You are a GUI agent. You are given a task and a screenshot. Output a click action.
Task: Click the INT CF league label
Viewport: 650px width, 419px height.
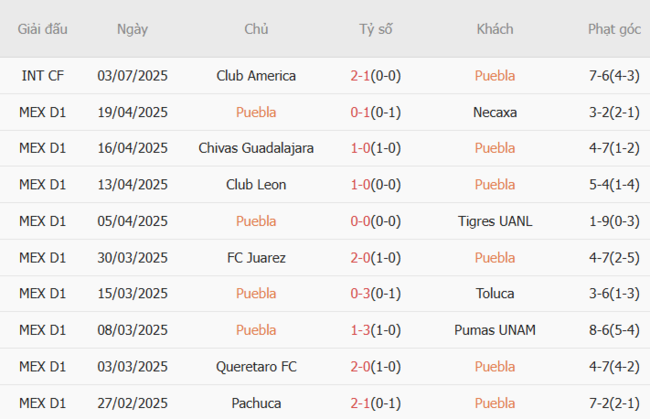[43, 75]
